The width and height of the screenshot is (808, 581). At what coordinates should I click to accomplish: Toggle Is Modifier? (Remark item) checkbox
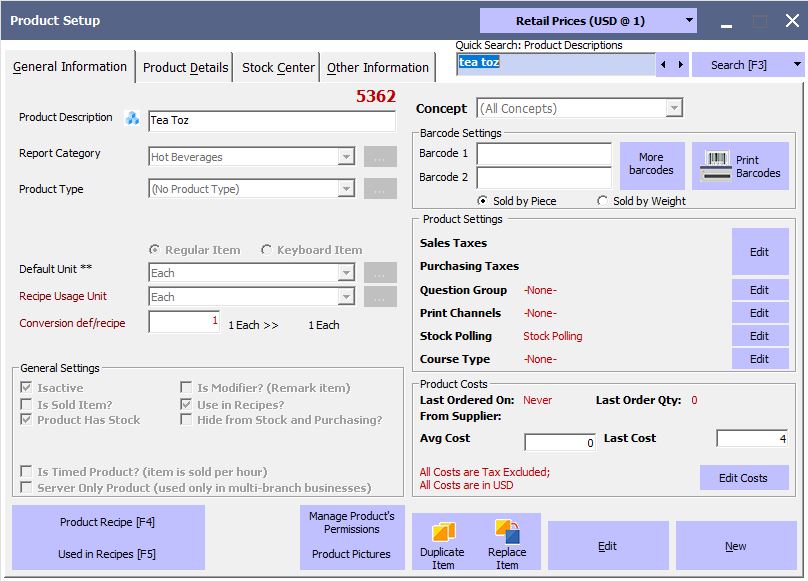pyautogui.click(x=186, y=387)
